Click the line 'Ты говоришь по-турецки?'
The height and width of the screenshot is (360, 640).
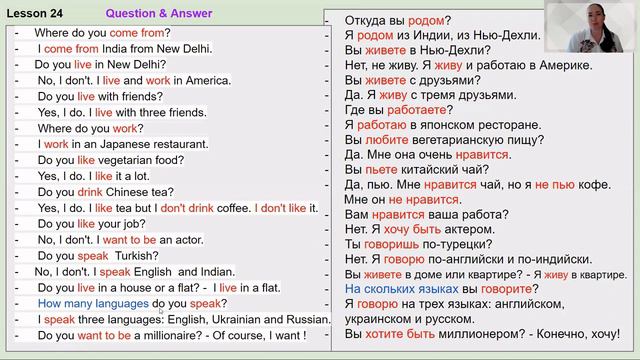click(418, 244)
